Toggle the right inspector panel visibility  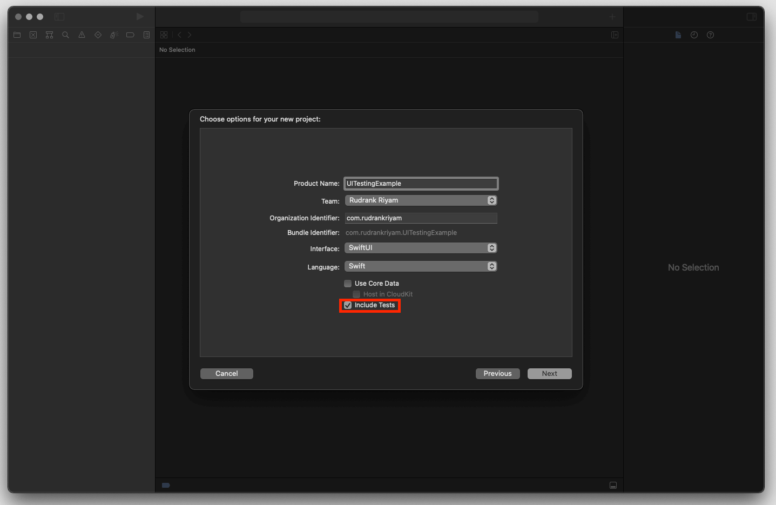coord(751,16)
